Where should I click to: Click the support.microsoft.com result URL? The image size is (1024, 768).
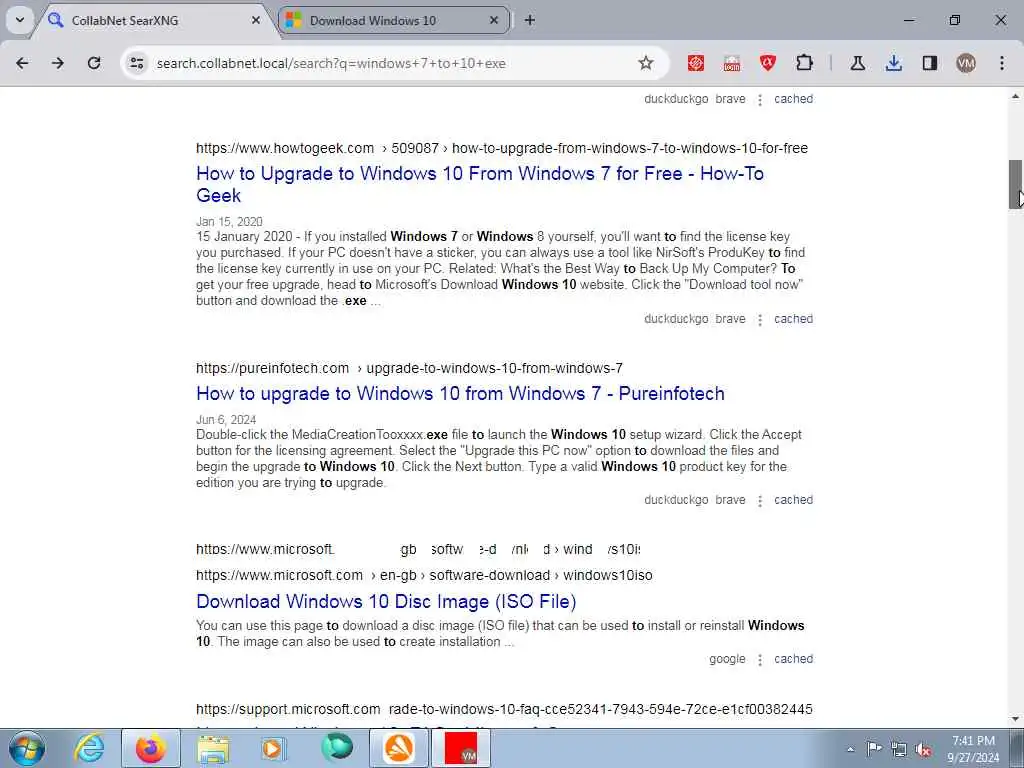pos(504,709)
